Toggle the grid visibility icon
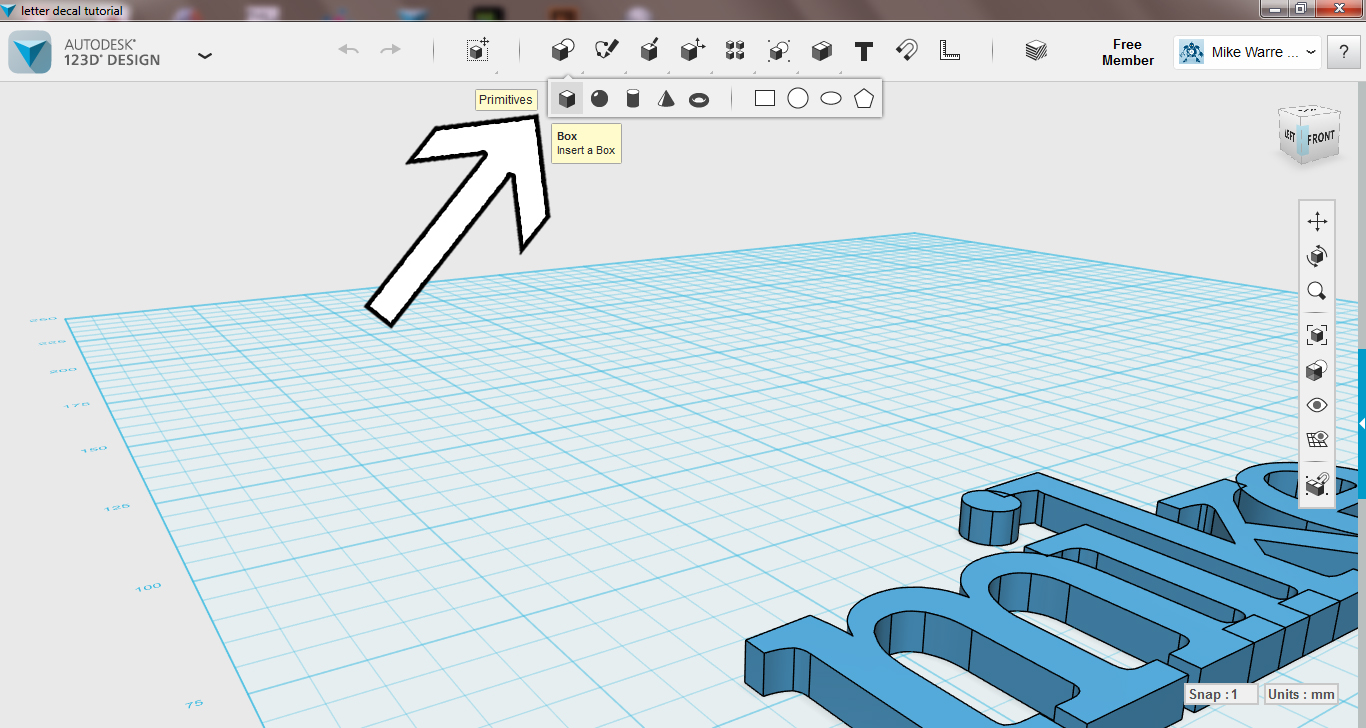The height and width of the screenshot is (728, 1366). [1317, 440]
